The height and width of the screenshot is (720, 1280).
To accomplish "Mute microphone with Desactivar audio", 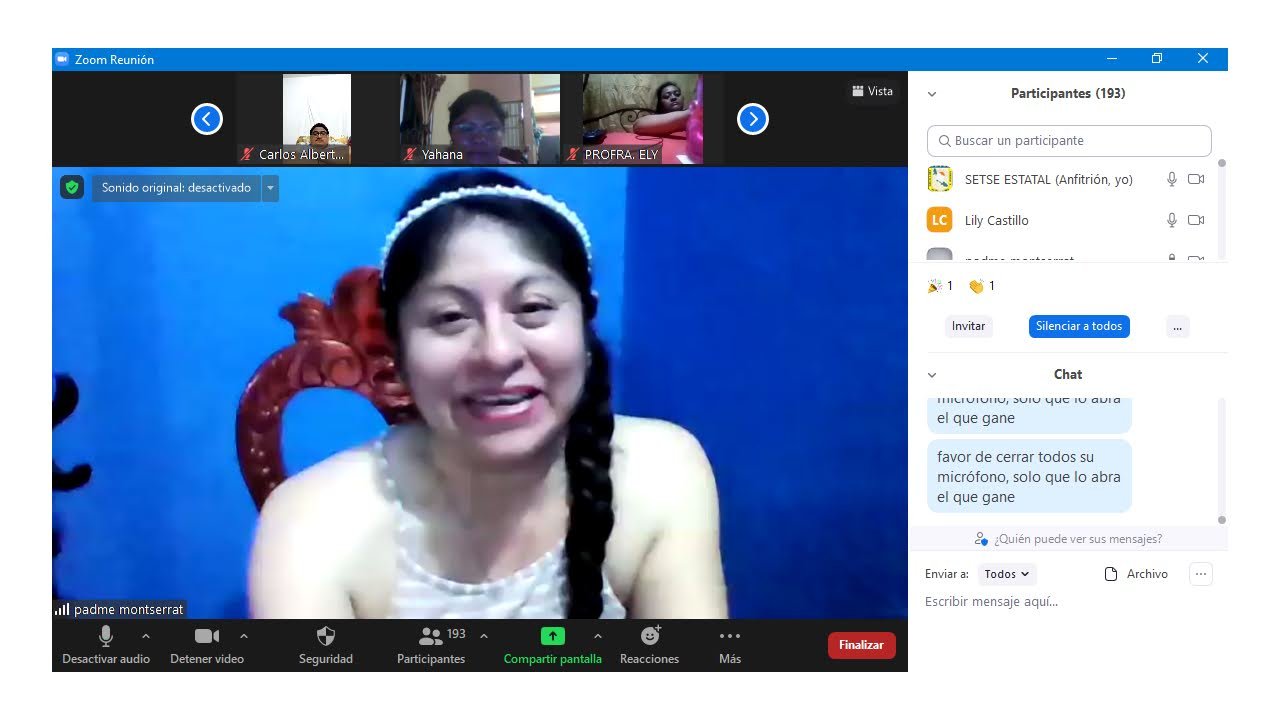I will click(x=106, y=645).
